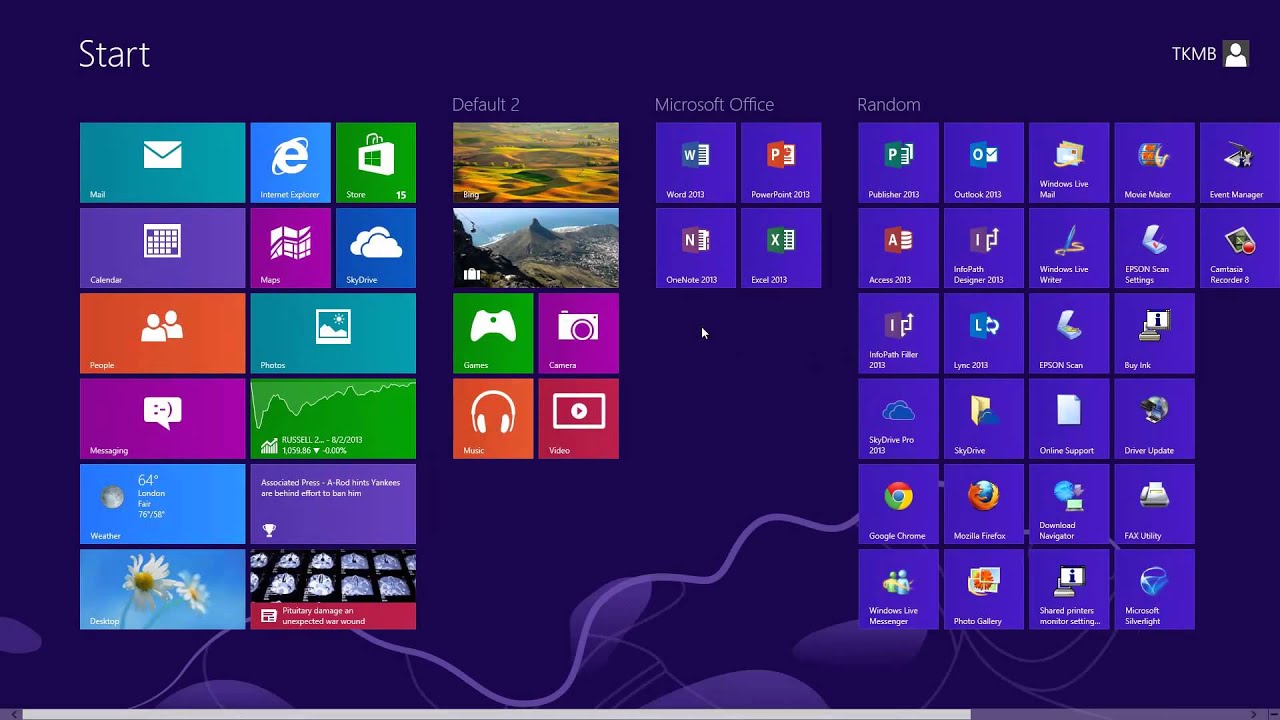Open the Games tile

[x=493, y=333]
